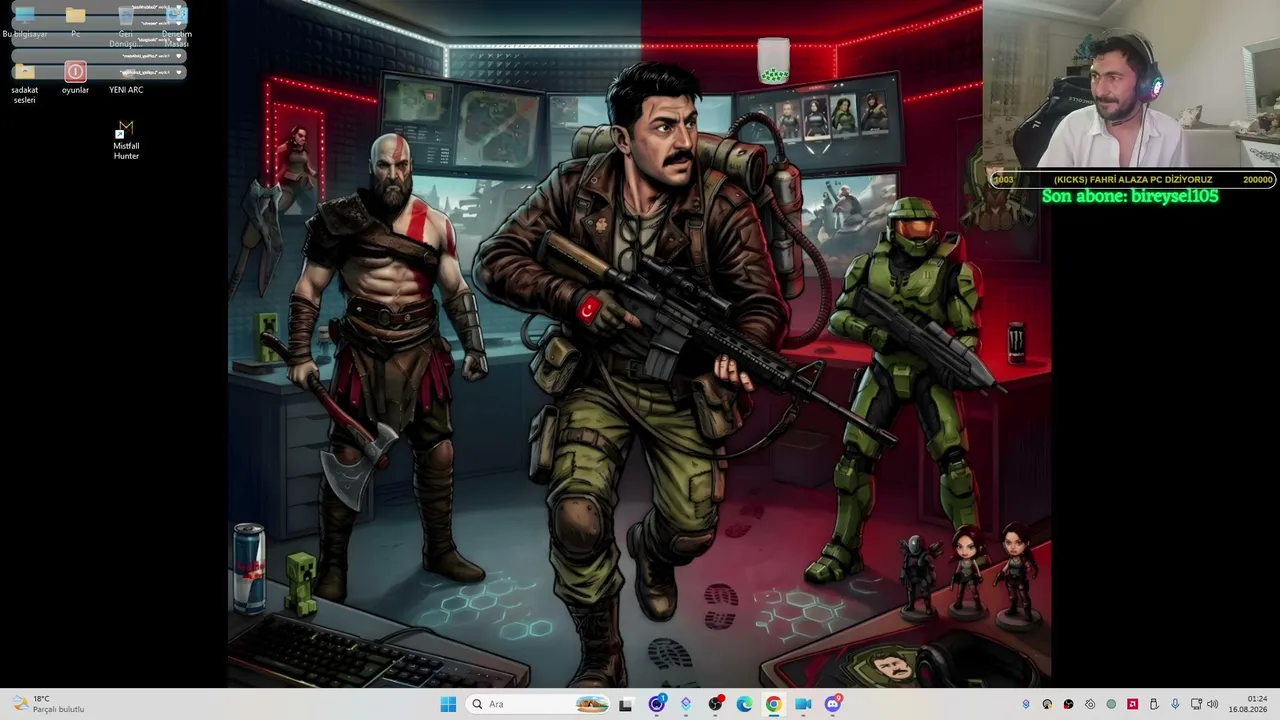Click the USB safely remove tray icon
This screenshot has height=720, width=1280.
(1153, 704)
